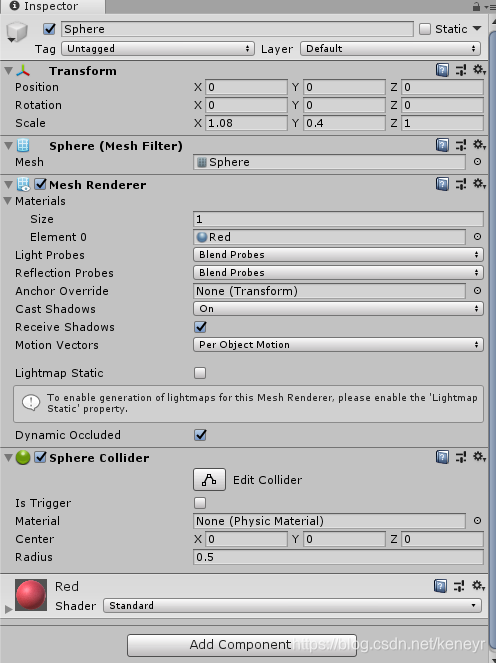This screenshot has width=496, height=663.
Task: Click the Mesh Renderer component icon
Action: tap(23, 184)
